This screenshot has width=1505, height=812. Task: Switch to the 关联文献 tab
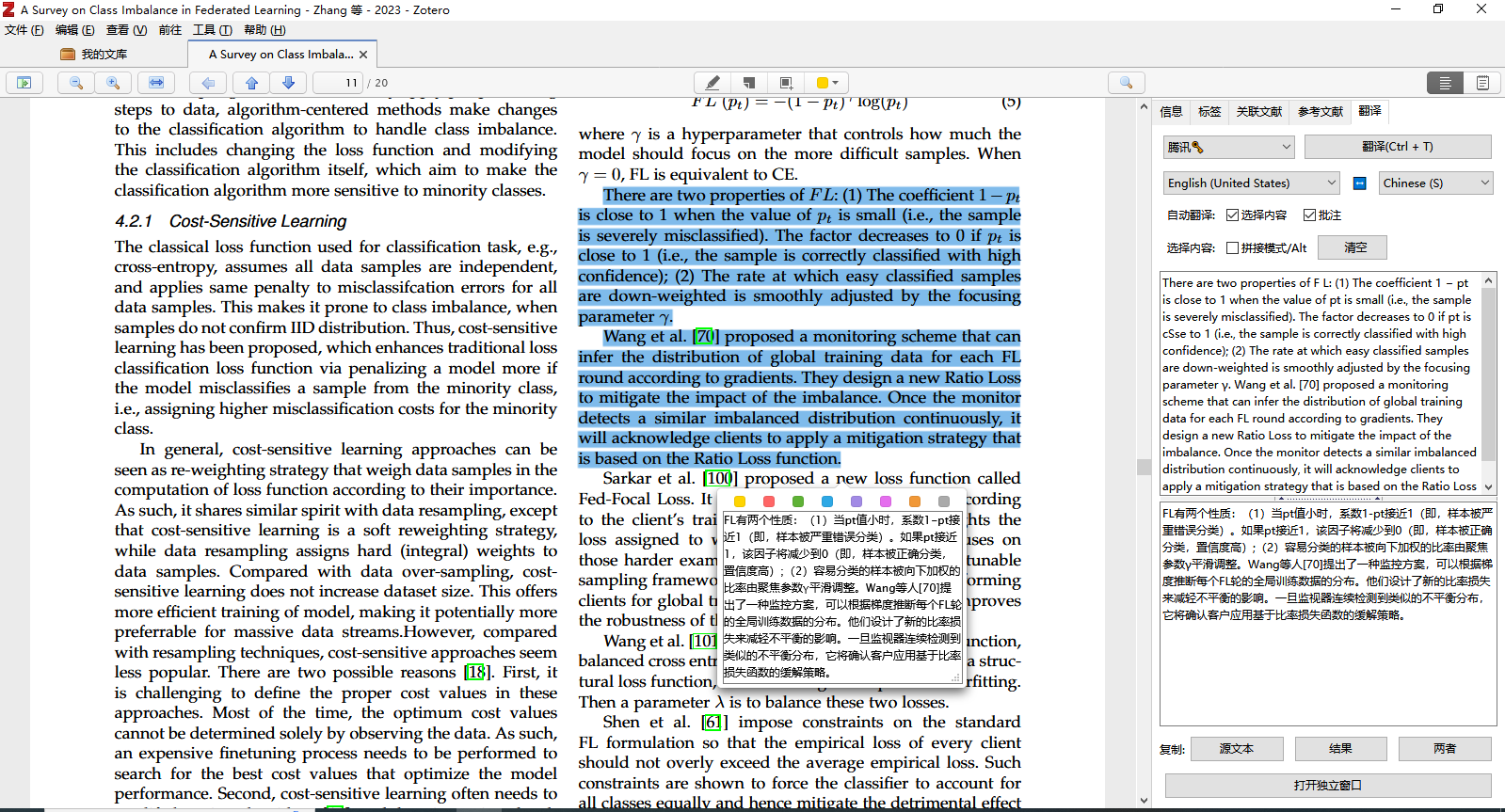[x=1259, y=112]
